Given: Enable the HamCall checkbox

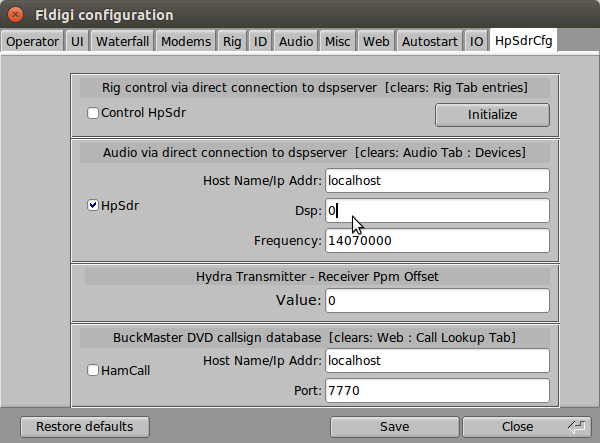Looking at the screenshot, I should pos(93,371).
